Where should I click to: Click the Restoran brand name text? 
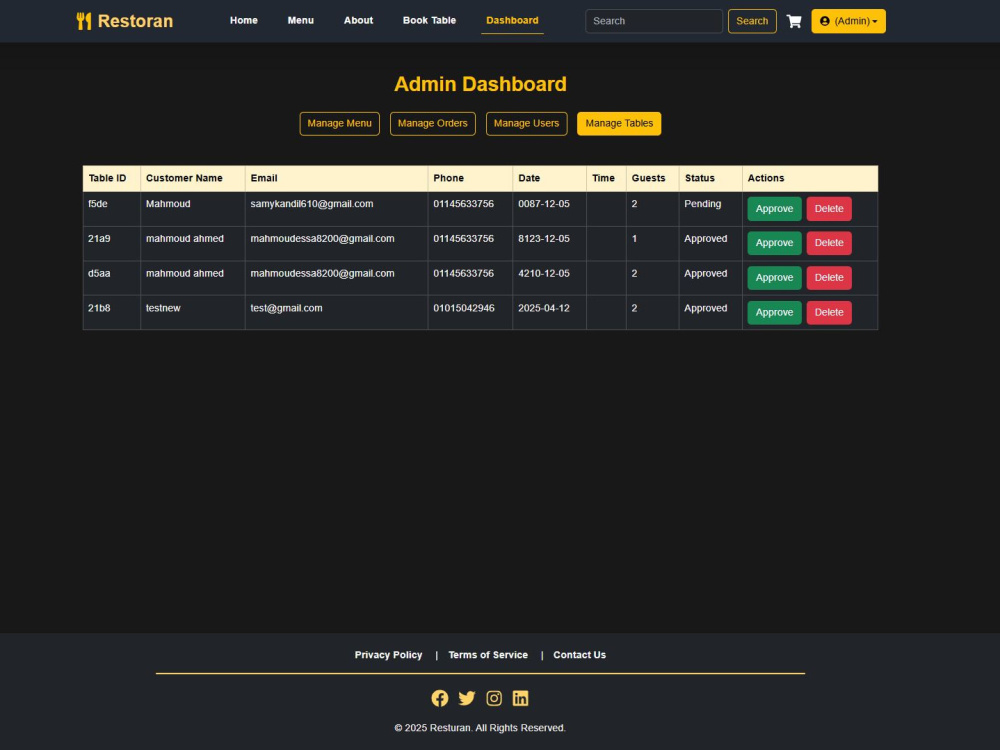tap(135, 21)
